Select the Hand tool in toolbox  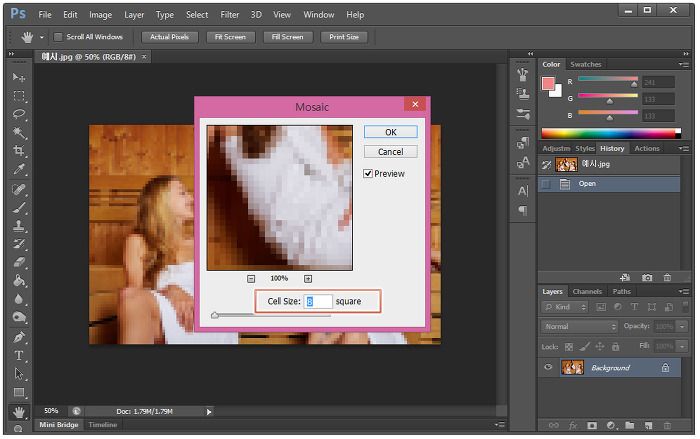[x=19, y=412]
